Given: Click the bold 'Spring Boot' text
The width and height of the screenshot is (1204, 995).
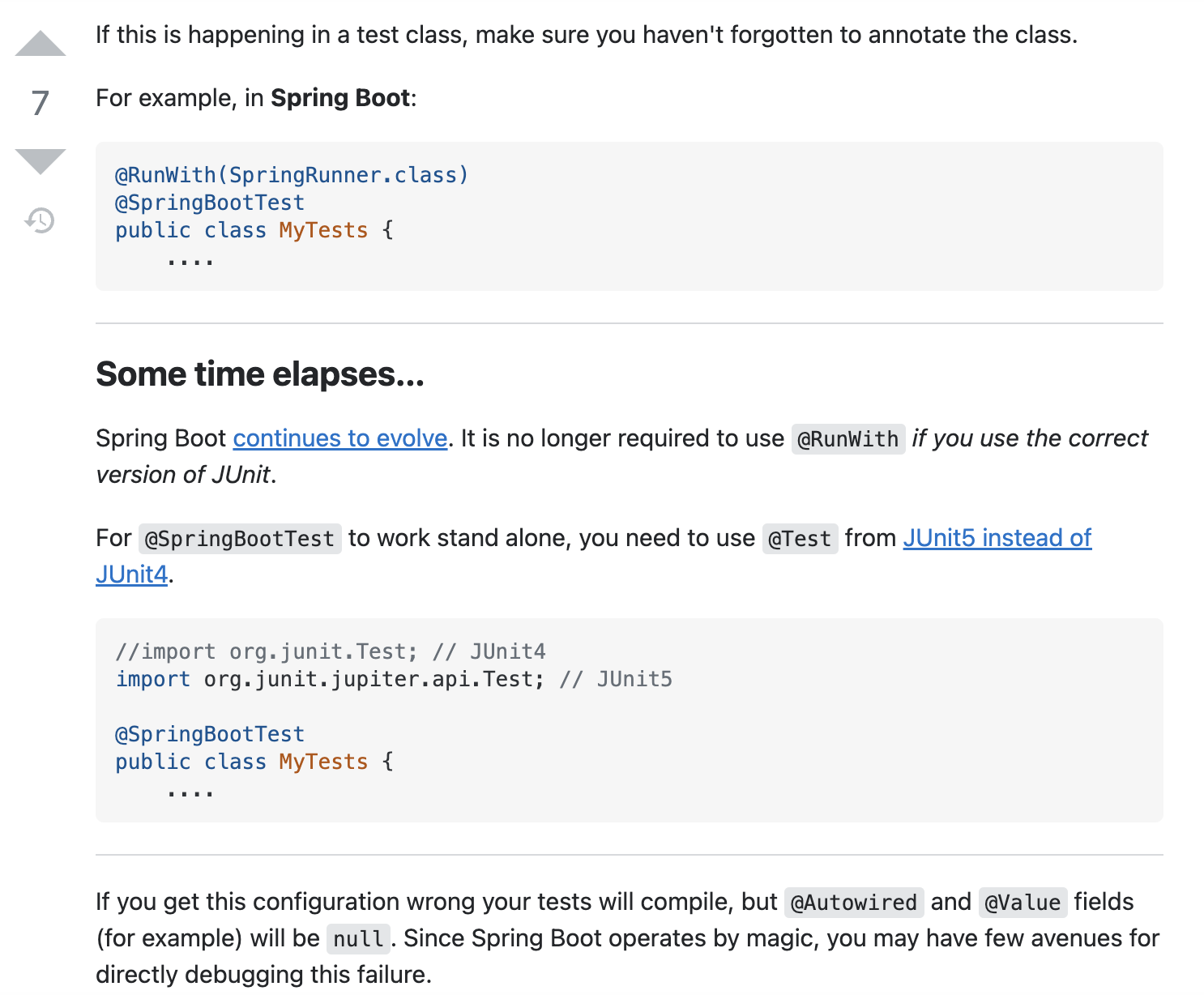Looking at the screenshot, I should point(340,98).
